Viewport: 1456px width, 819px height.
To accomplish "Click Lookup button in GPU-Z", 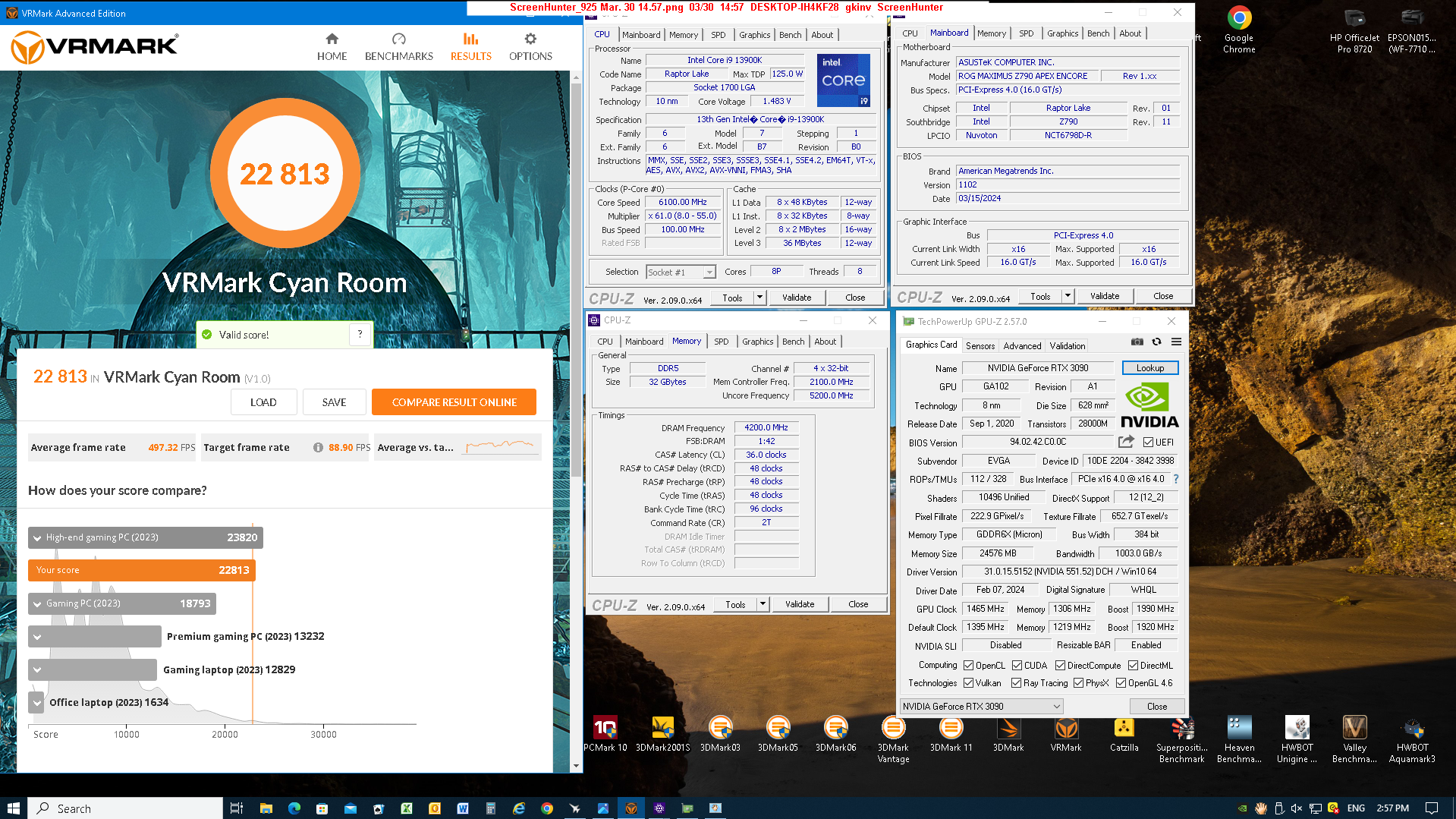I will (x=1149, y=367).
